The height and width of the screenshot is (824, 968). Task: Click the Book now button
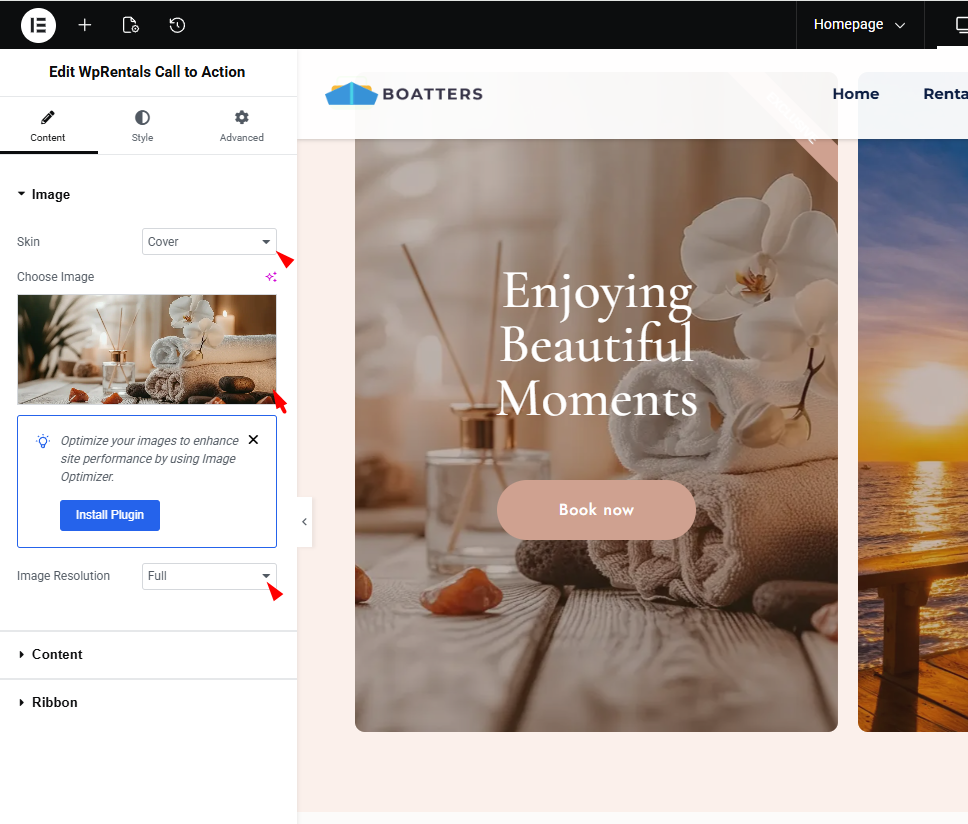click(596, 510)
